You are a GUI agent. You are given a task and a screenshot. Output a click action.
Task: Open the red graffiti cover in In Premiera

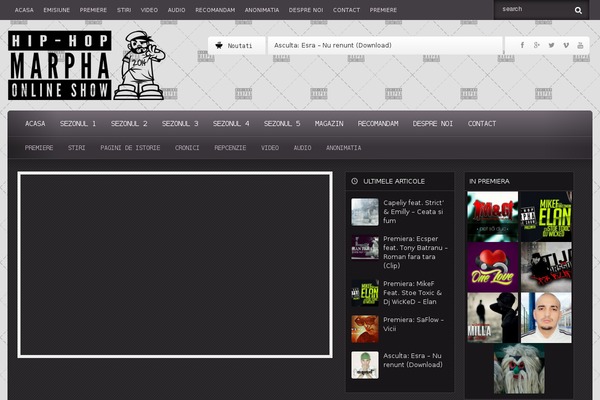[x=492, y=216]
